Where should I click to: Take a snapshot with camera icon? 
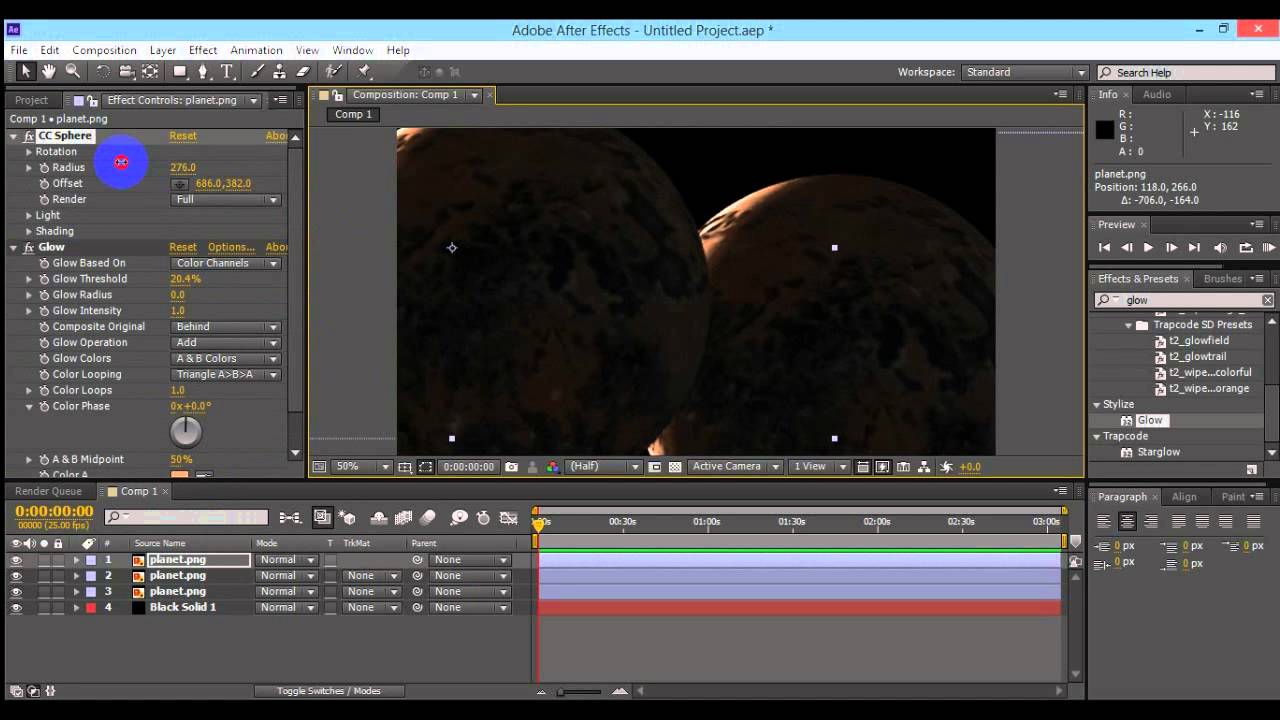(512, 467)
